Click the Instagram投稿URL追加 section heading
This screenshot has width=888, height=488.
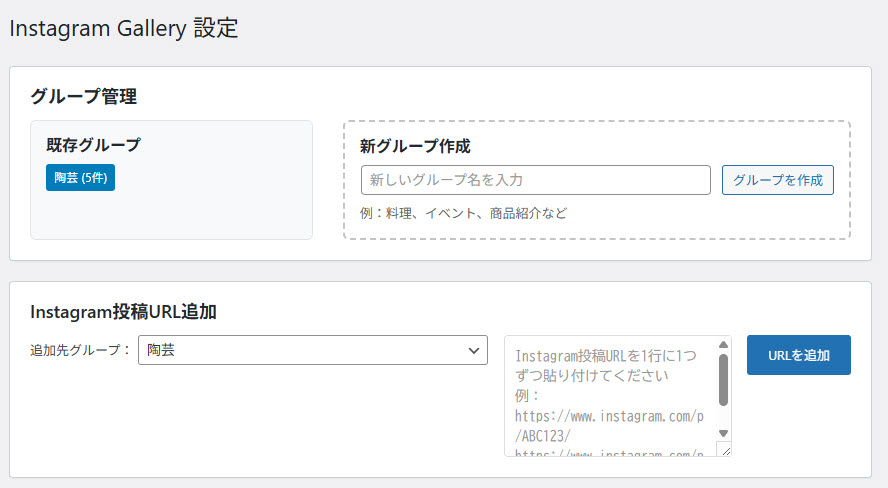point(123,312)
